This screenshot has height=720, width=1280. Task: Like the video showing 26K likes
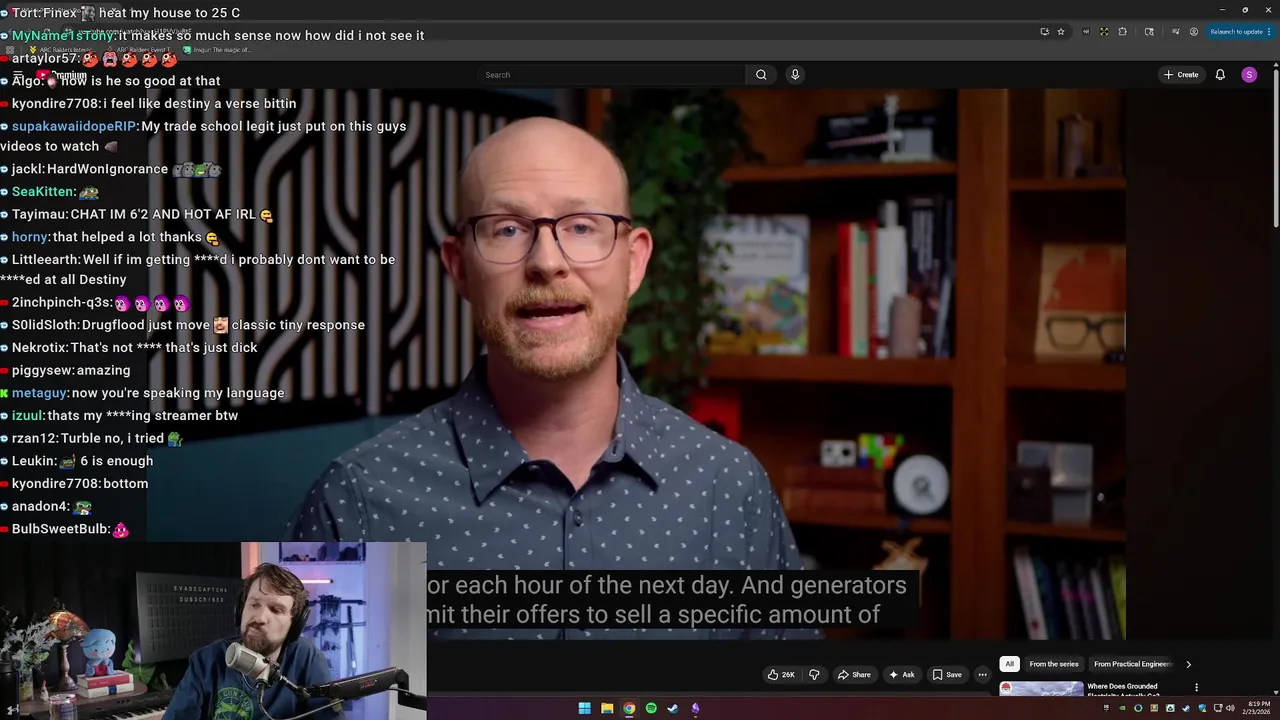(781, 675)
